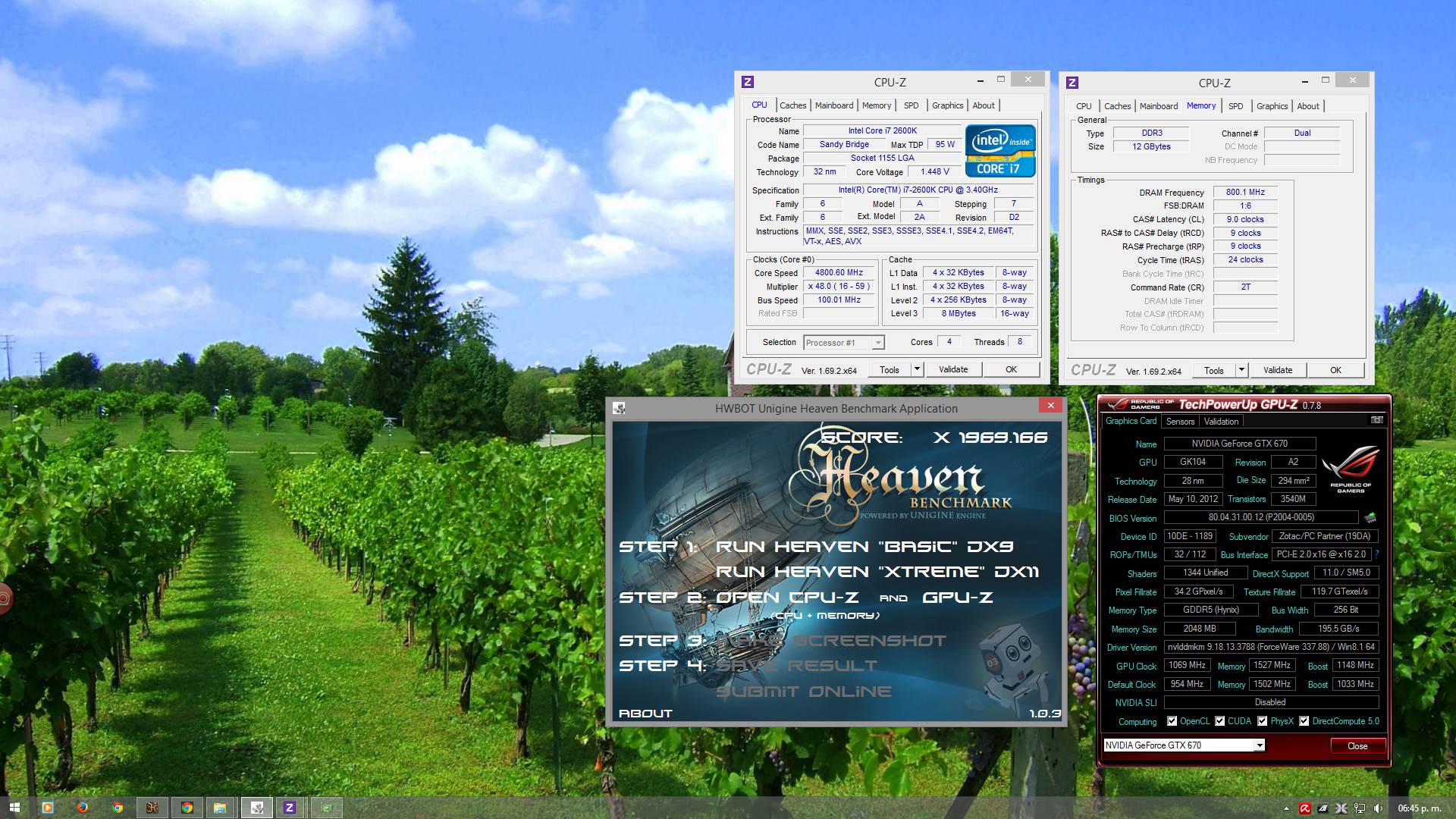1456x819 pixels.
Task: Expand the Processor #1 selection dropdown
Action: click(877, 343)
